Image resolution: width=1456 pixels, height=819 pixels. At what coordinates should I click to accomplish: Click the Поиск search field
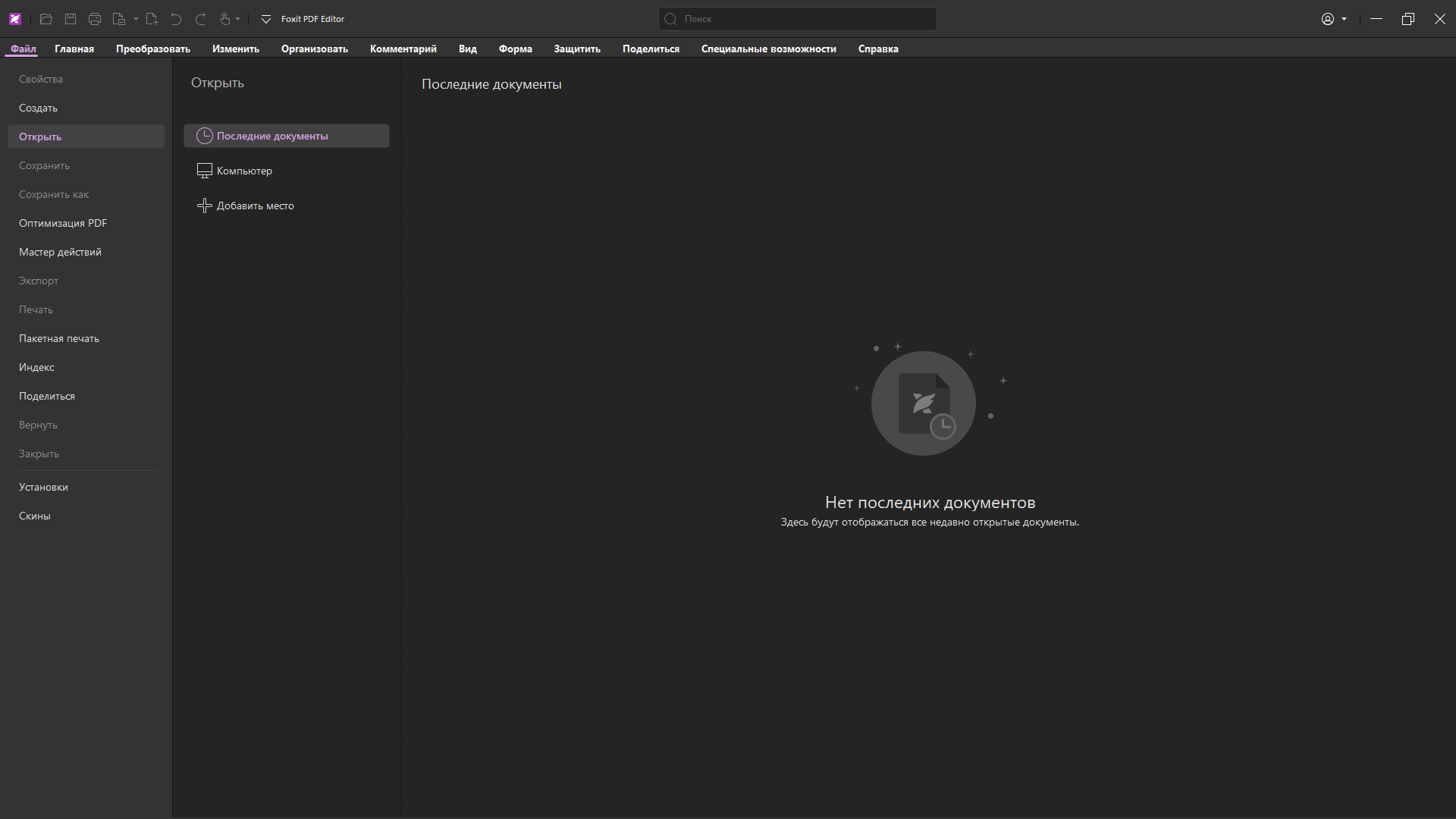[x=798, y=19]
